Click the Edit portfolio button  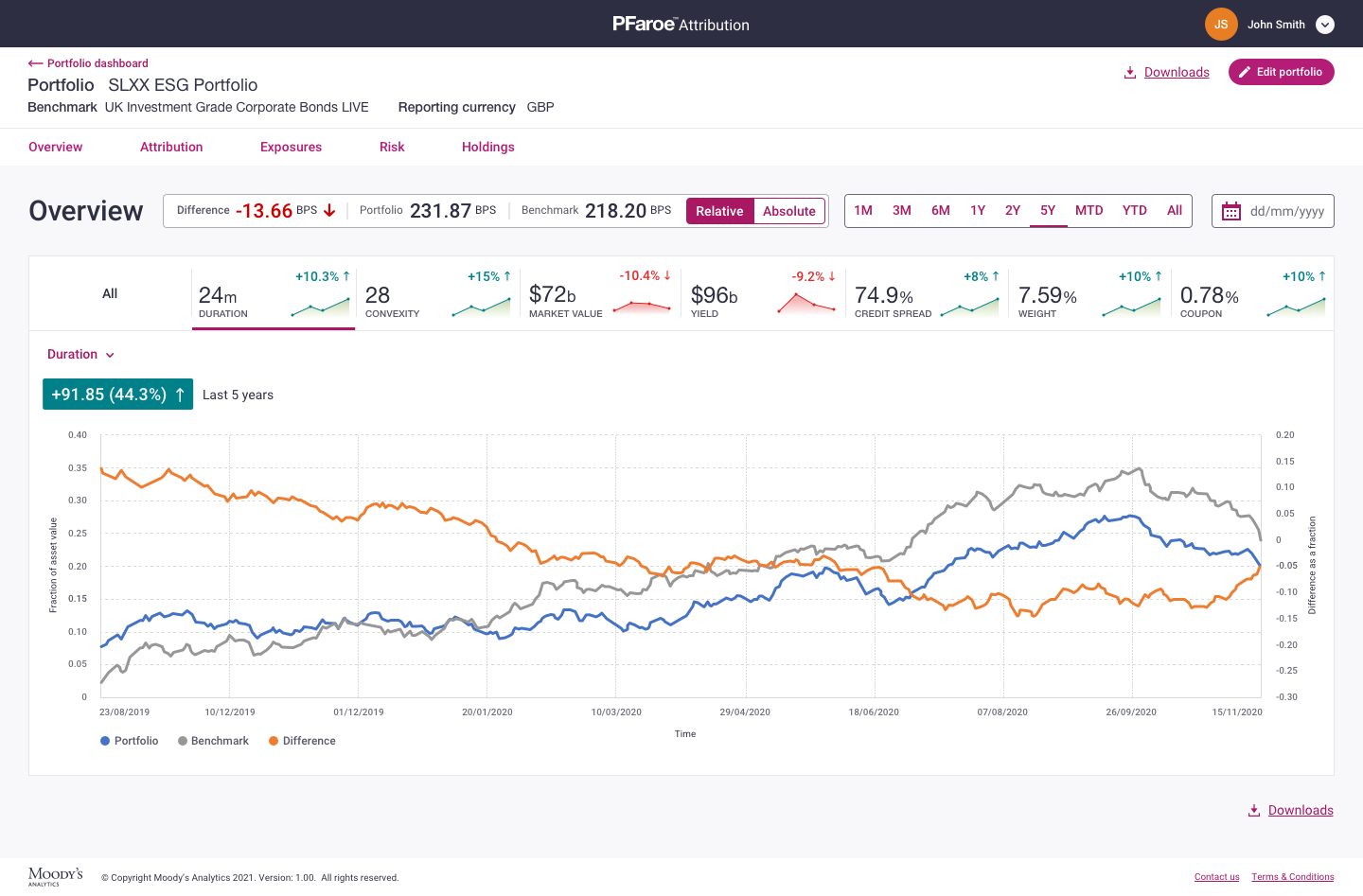click(1282, 72)
